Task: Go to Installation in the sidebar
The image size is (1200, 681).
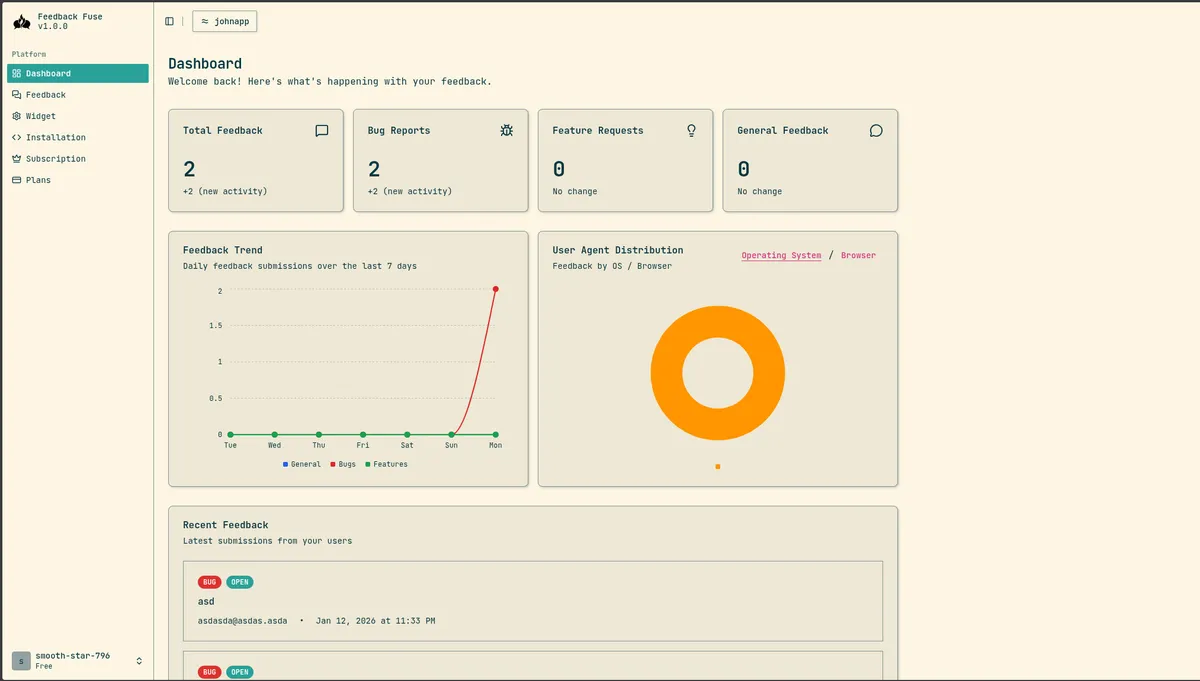Action: tap(55, 138)
